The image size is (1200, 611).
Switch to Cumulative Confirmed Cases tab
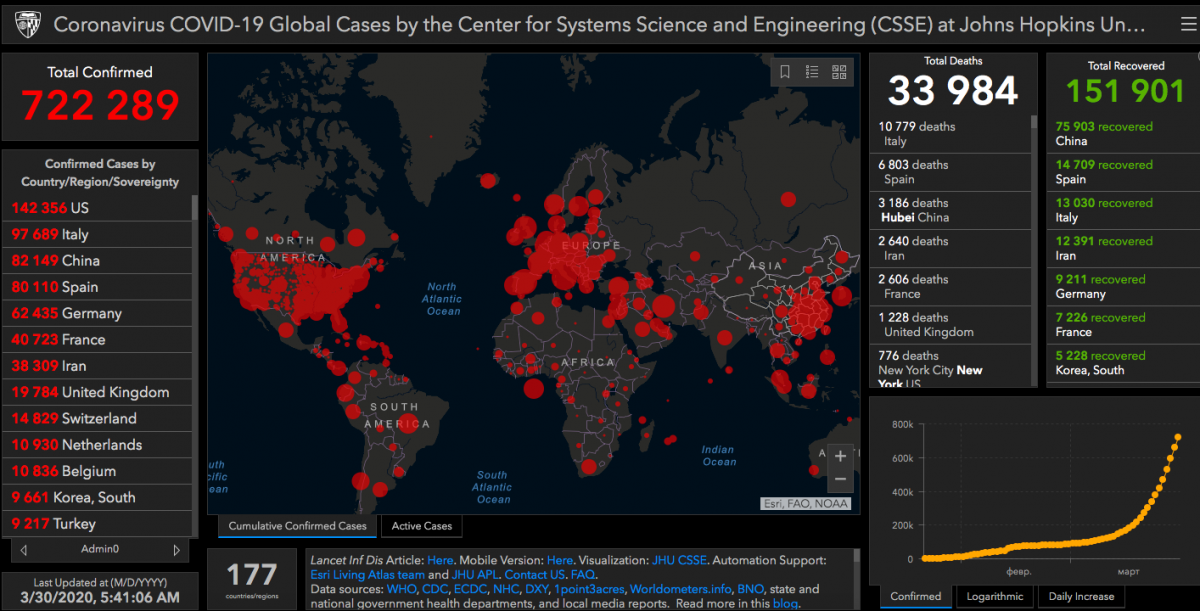pos(297,526)
